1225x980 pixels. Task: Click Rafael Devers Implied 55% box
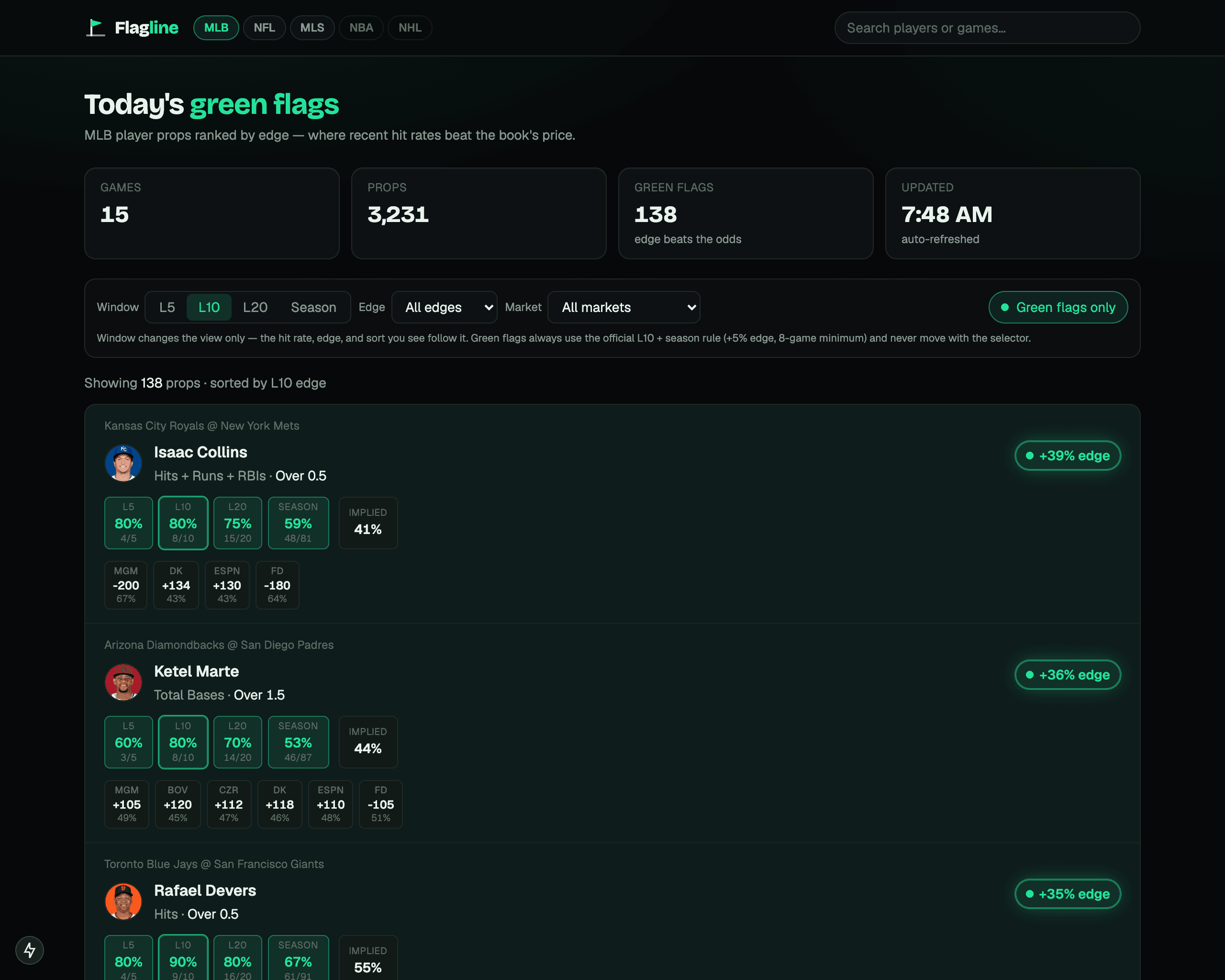click(x=368, y=958)
